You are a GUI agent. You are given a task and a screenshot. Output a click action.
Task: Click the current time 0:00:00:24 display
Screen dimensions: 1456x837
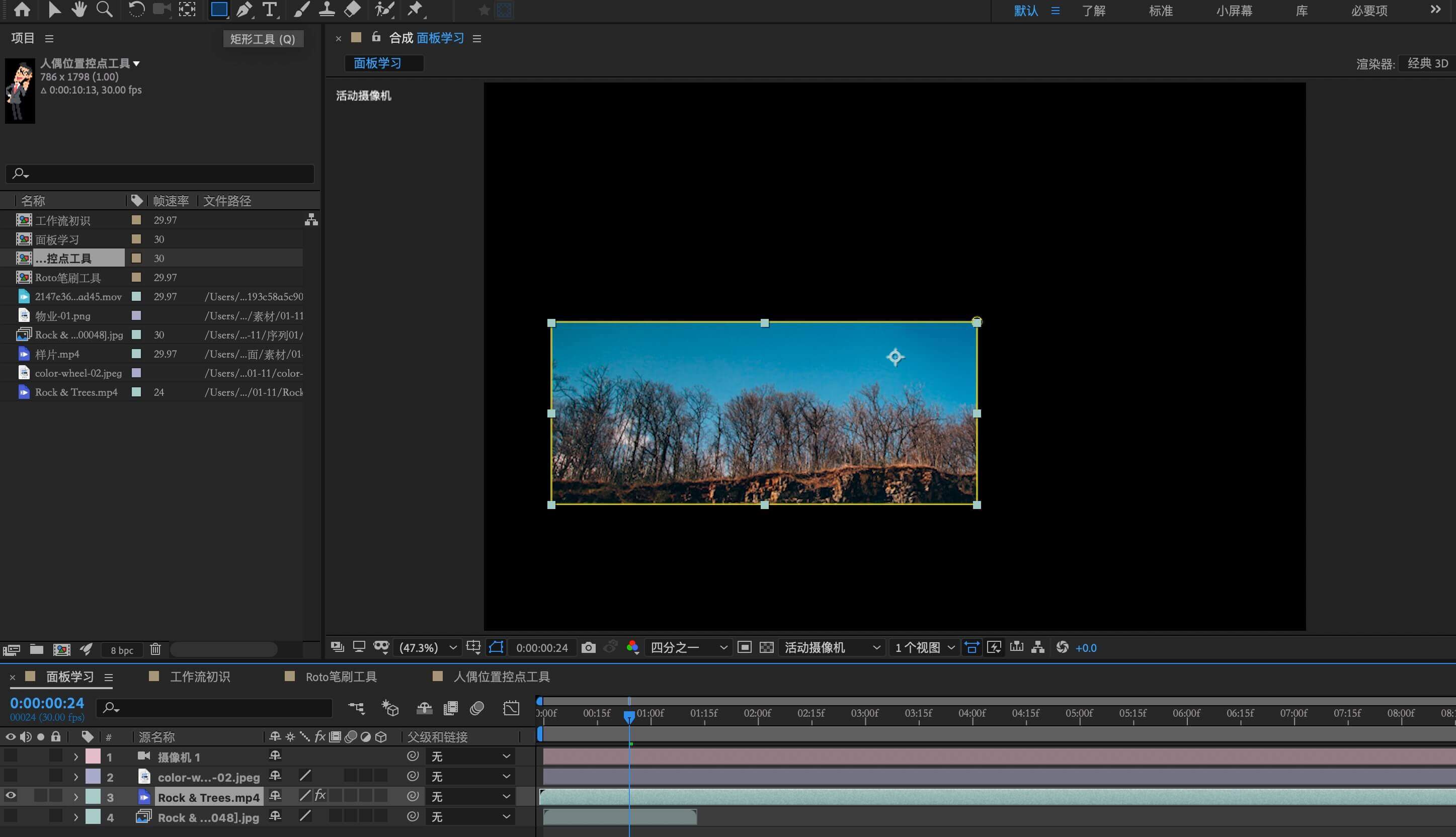[x=47, y=703]
